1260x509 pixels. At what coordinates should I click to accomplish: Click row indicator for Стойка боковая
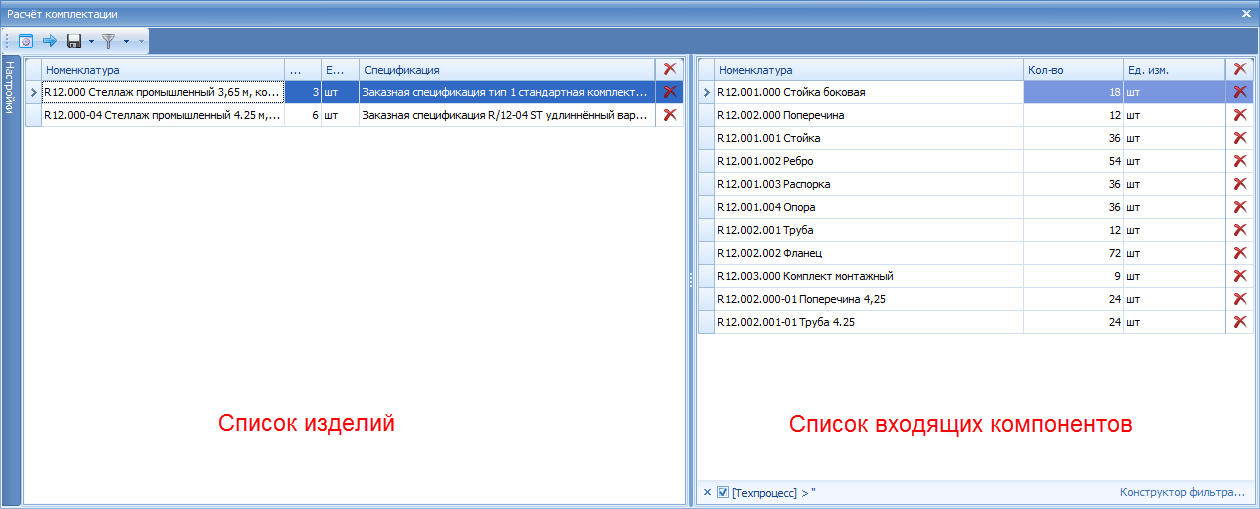point(706,92)
